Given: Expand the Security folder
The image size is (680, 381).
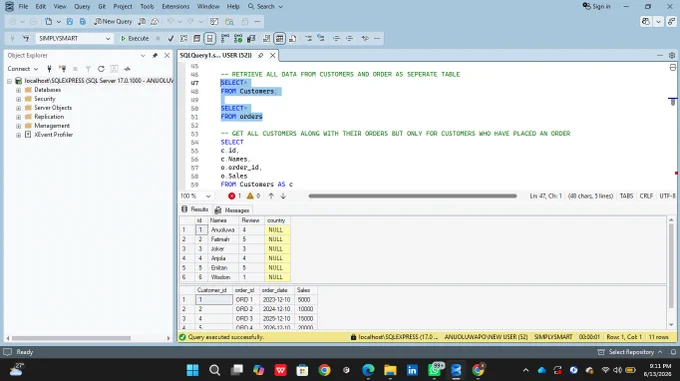Looking at the screenshot, I should click(x=19, y=99).
